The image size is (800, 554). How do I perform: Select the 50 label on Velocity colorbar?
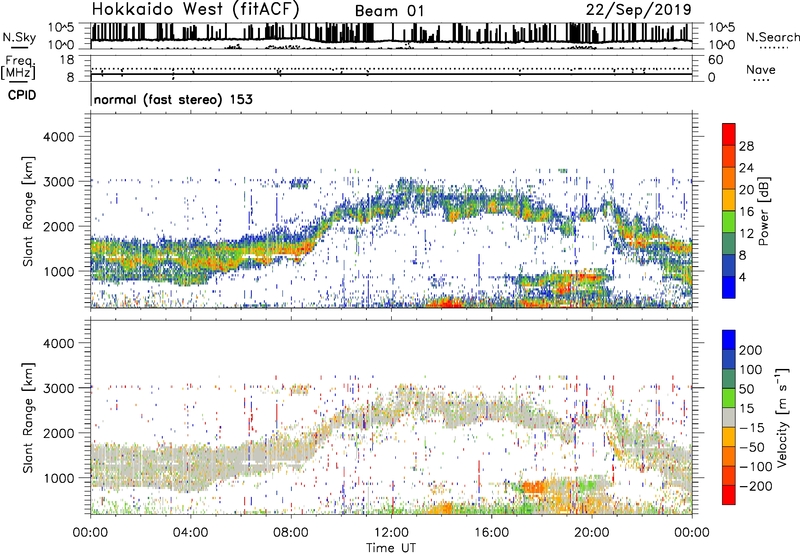pyautogui.click(x=746, y=389)
